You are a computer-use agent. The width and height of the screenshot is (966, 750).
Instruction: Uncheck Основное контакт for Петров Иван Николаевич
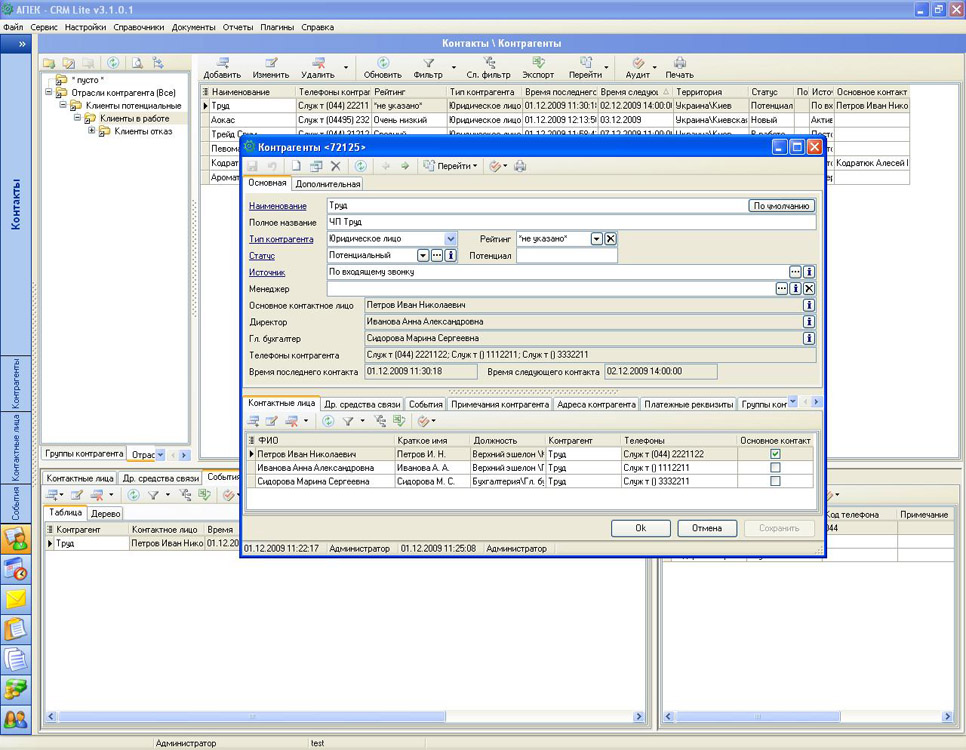click(x=775, y=454)
